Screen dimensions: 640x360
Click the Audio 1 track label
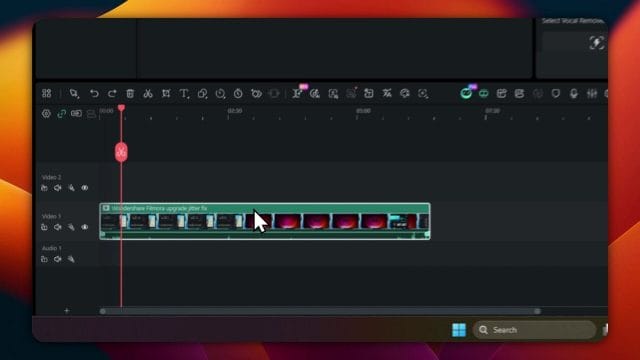coord(51,248)
